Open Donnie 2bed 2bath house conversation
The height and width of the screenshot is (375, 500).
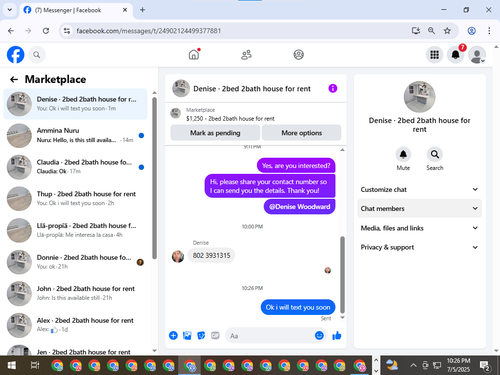[75, 262]
